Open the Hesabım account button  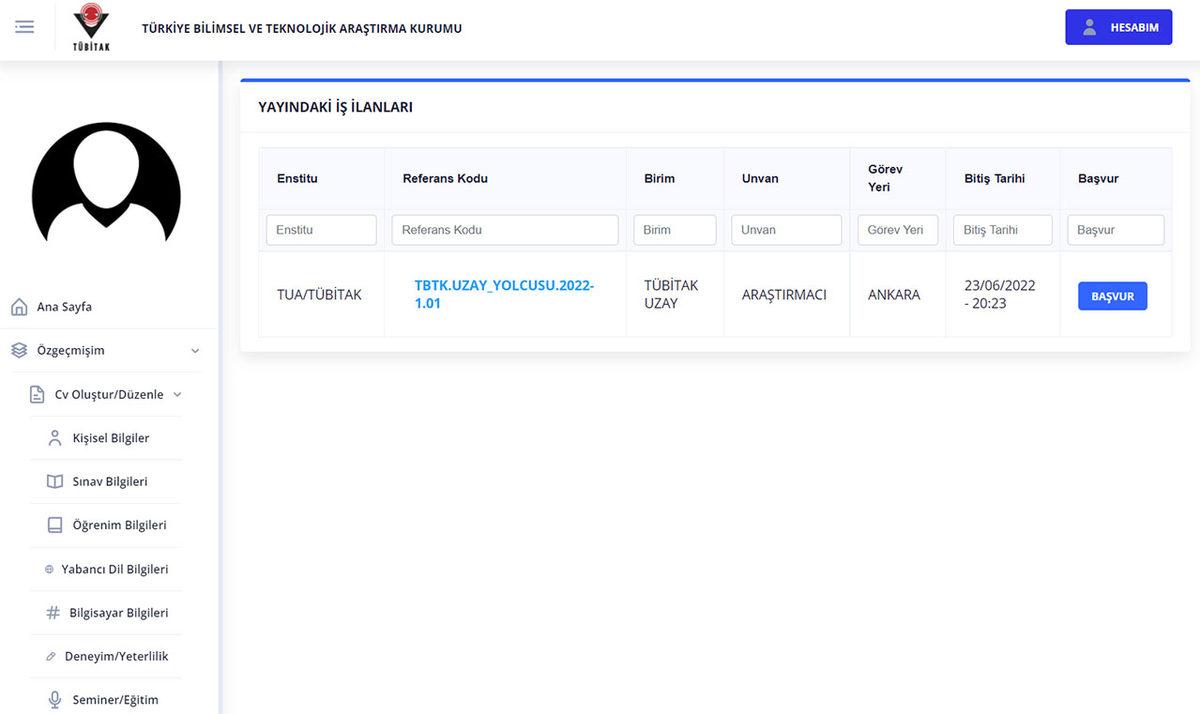1118,27
